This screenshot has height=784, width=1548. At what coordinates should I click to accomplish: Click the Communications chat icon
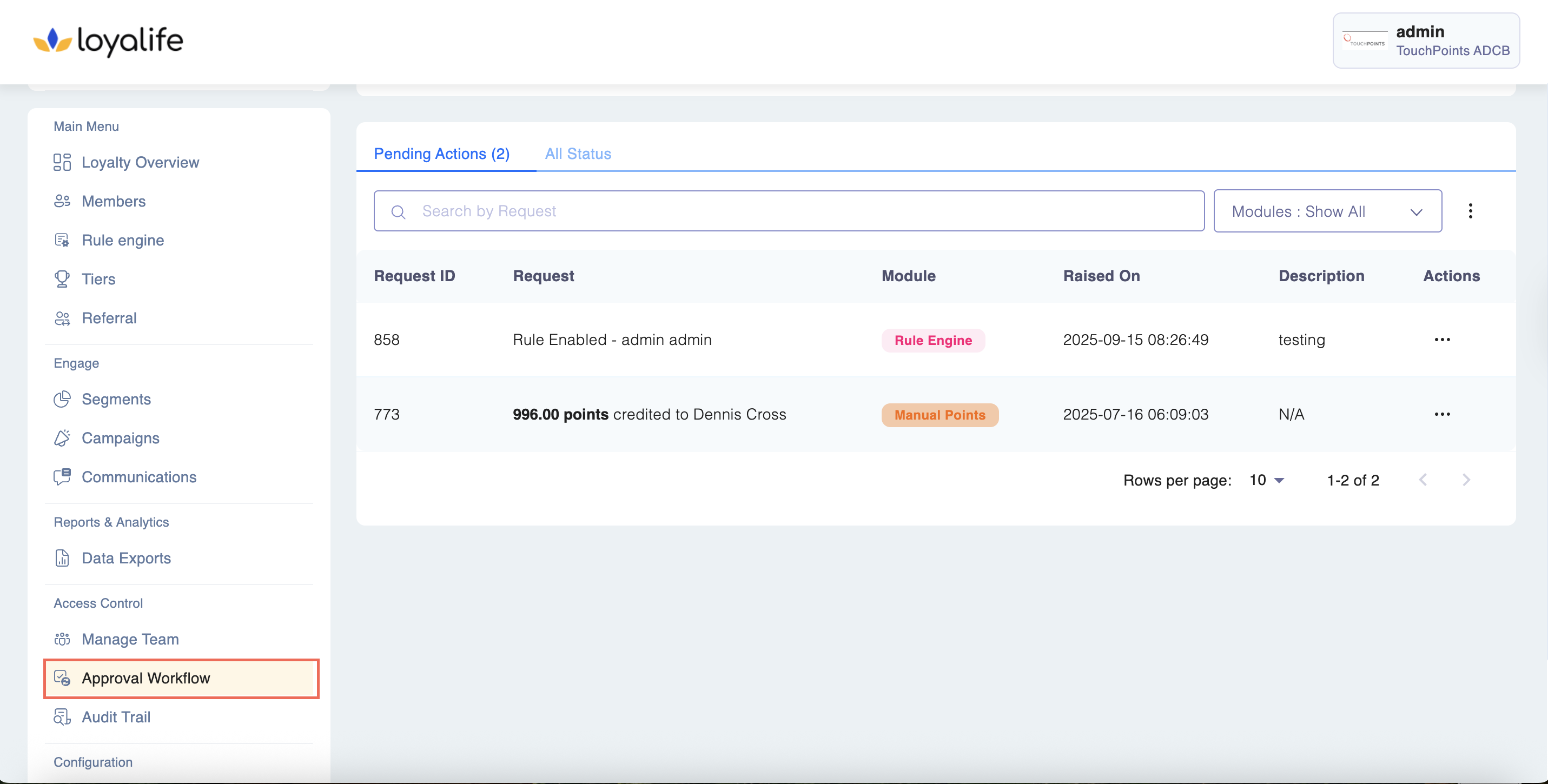click(62, 477)
